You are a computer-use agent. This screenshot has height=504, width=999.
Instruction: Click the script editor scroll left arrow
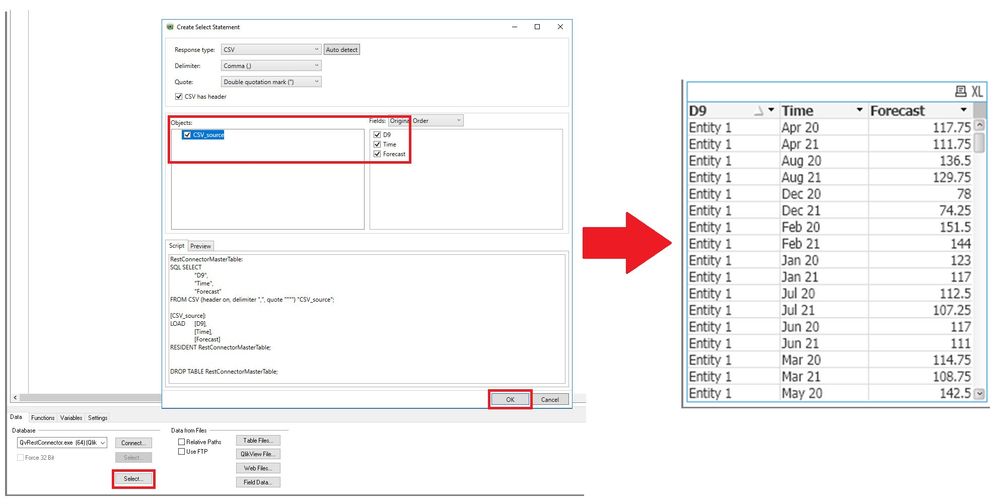[x=15, y=398]
